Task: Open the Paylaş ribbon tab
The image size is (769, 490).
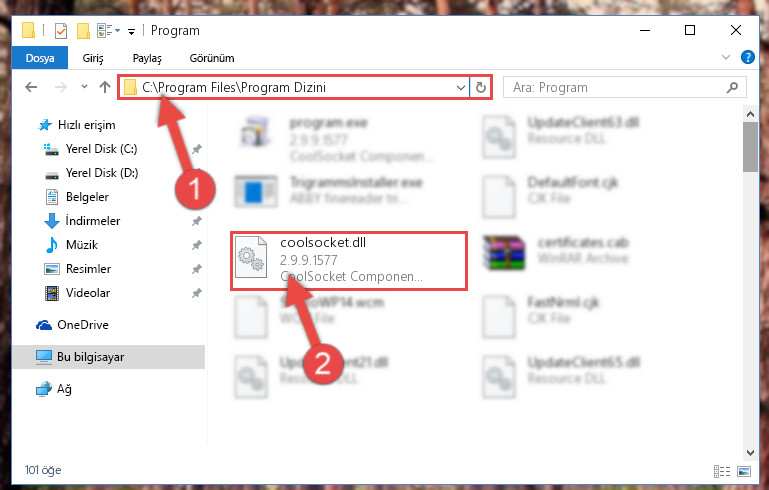Action: [x=147, y=58]
